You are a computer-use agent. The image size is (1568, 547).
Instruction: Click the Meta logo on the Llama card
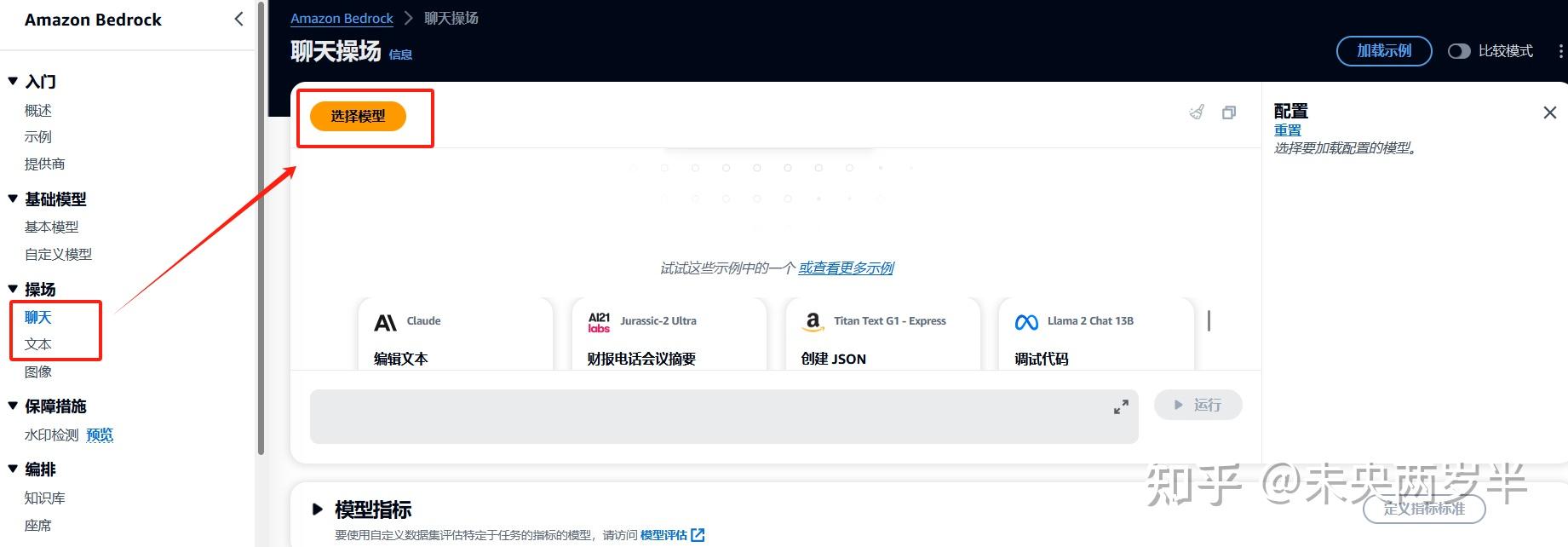pyautogui.click(x=1026, y=322)
